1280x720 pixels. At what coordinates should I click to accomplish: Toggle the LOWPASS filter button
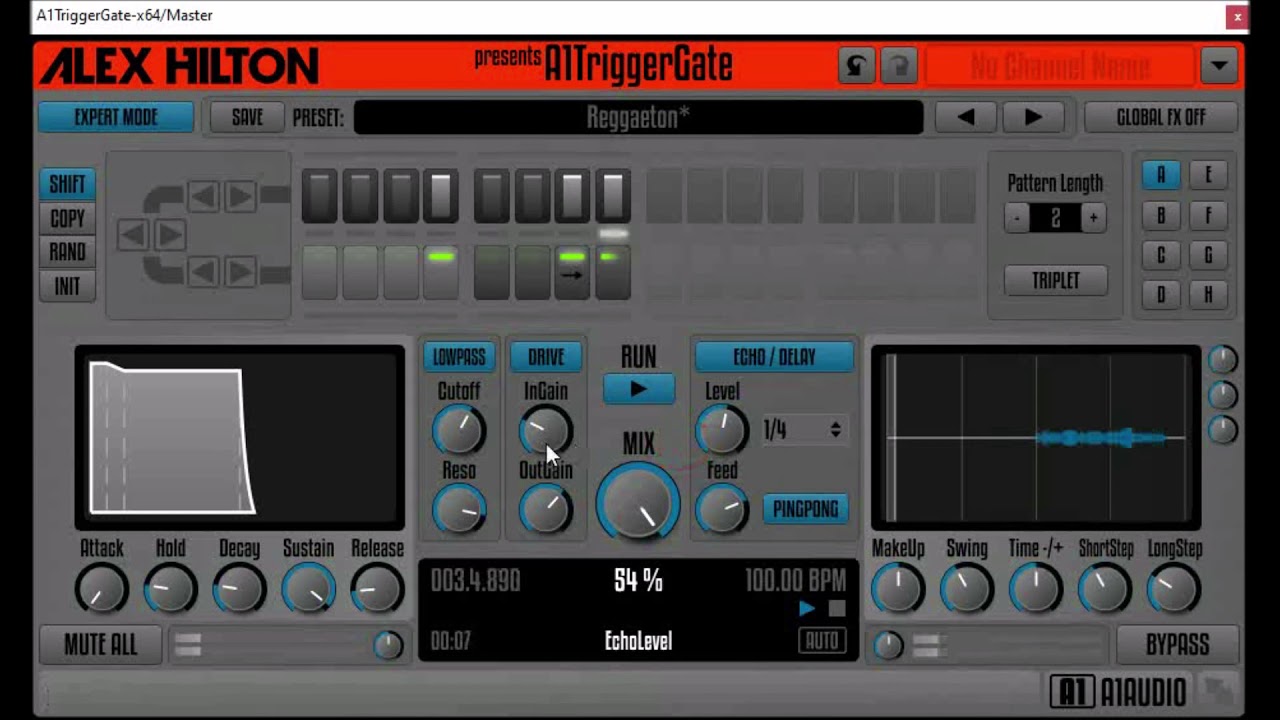(459, 356)
